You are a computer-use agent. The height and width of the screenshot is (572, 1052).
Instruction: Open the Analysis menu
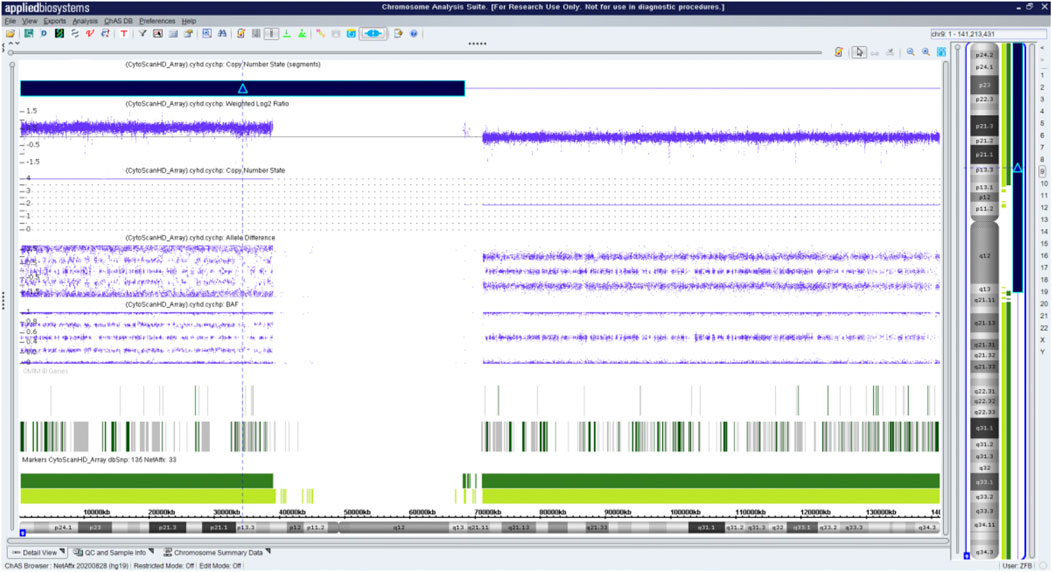(85, 21)
